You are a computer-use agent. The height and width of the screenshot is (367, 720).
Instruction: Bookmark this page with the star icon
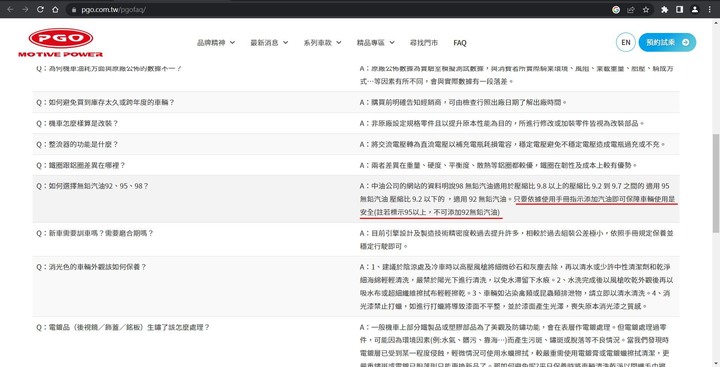click(x=646, y=10)
